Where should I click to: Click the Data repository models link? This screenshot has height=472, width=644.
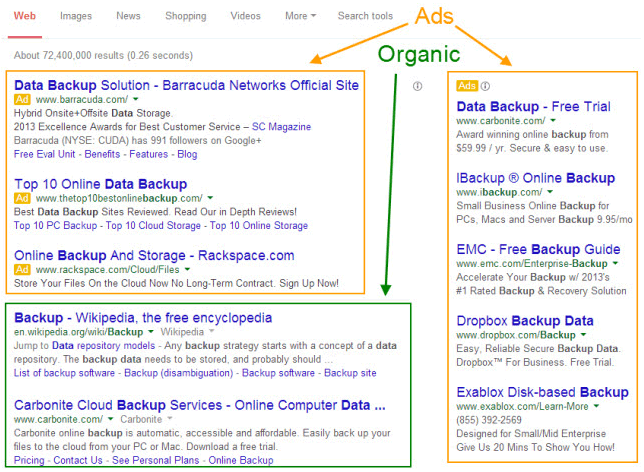(104, 346)
